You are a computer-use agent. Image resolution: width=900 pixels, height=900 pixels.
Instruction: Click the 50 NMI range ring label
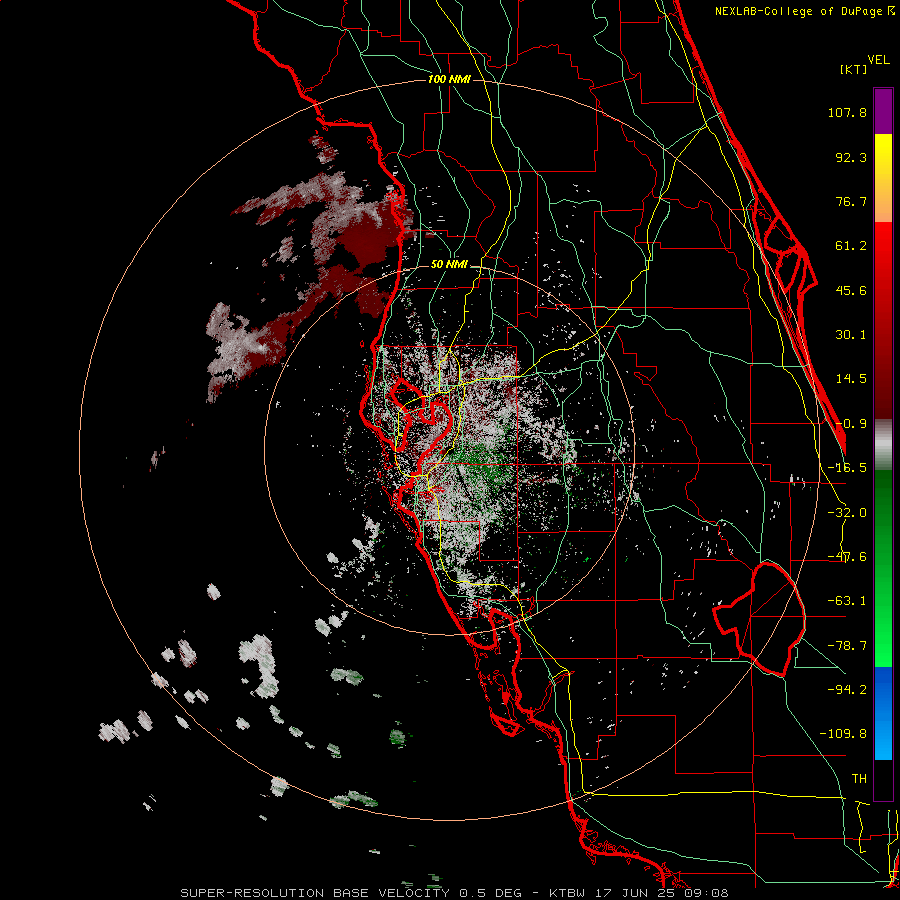point(449,265)
